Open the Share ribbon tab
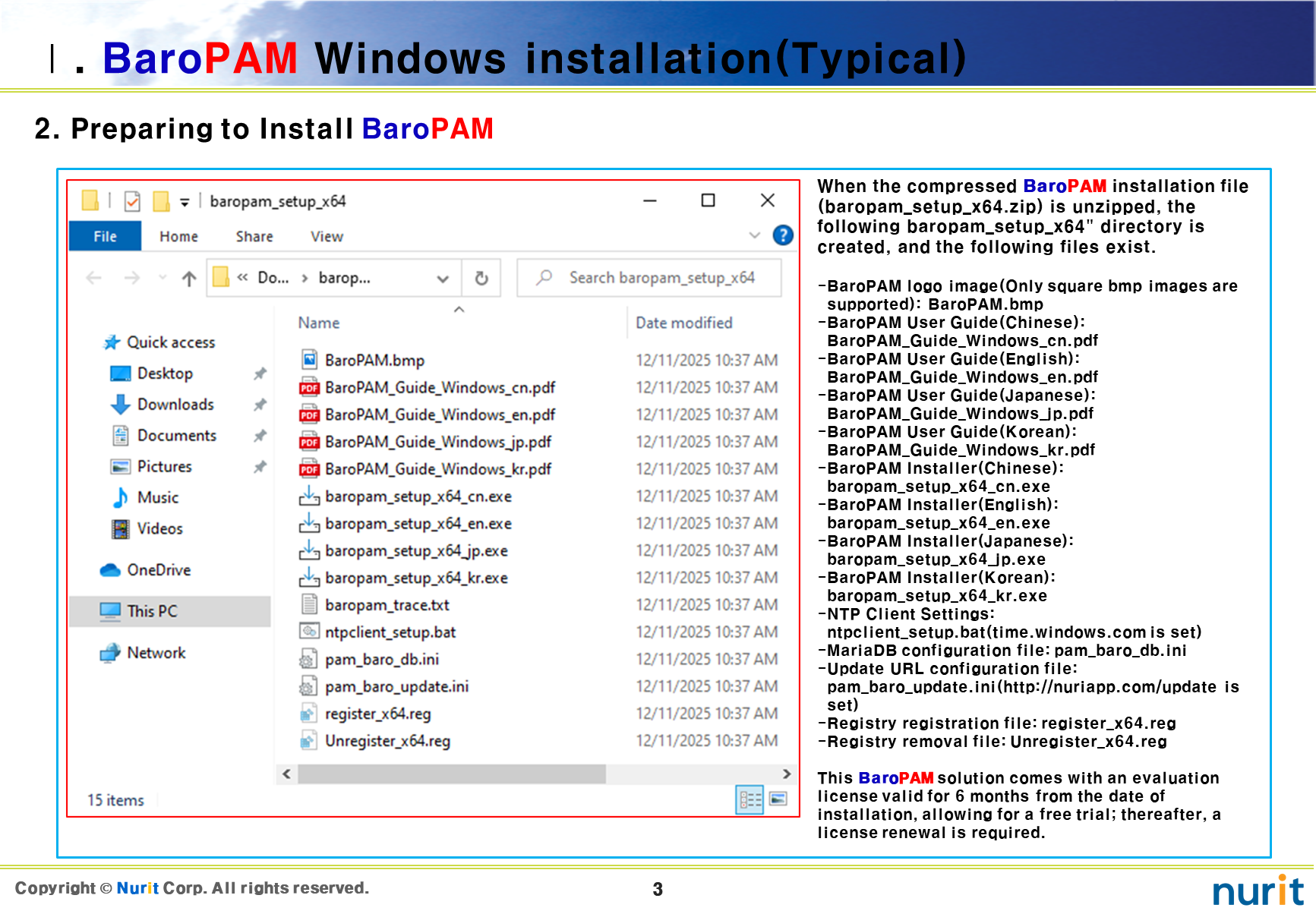 click(254, 236)
